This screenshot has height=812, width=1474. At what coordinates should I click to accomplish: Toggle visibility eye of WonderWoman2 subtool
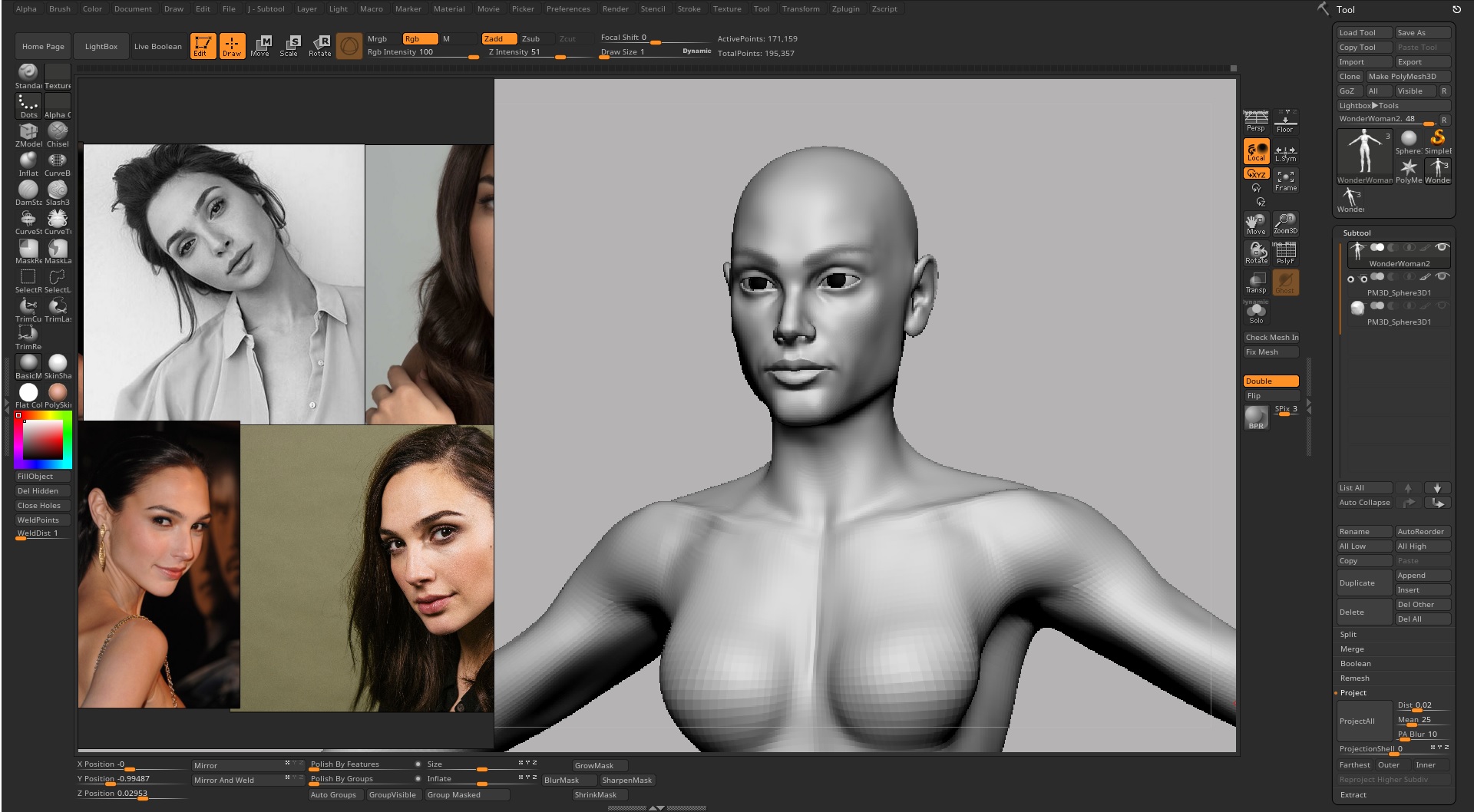pyautogui.click(x=1442, y=248)
